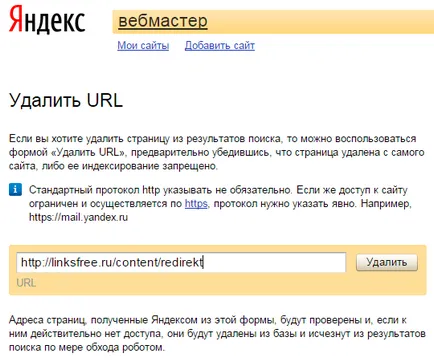Open the вебмастер header link

[x=163, y=21]
